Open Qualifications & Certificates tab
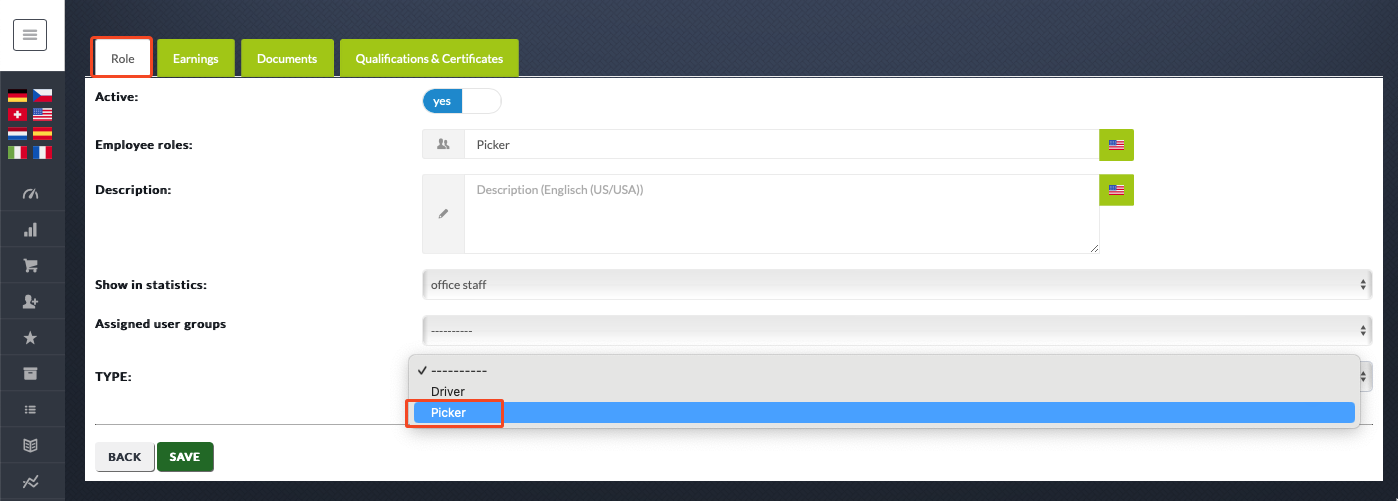 429,58
